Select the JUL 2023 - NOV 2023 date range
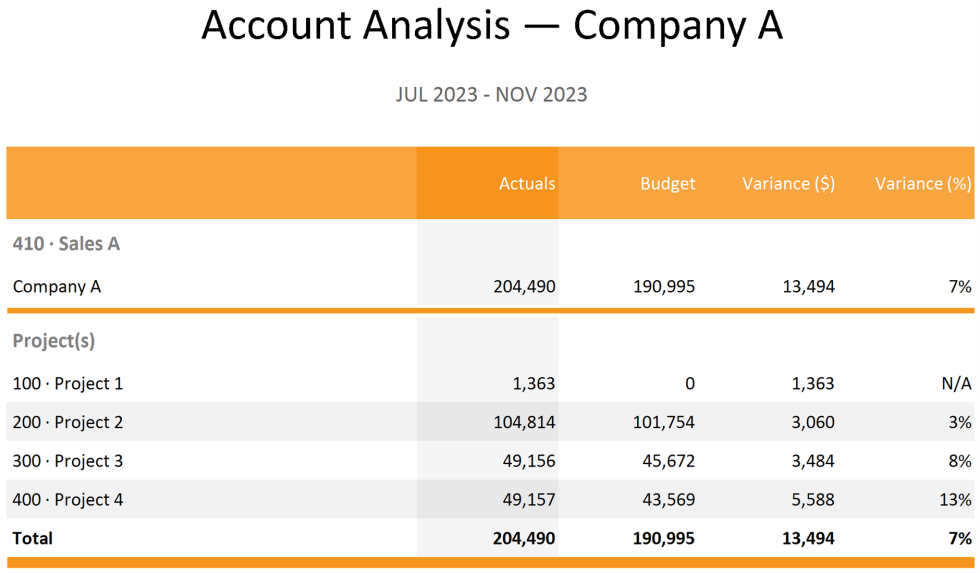Viewport: 980px width, 573px height. pyautogui.click(x=491, y=95)
